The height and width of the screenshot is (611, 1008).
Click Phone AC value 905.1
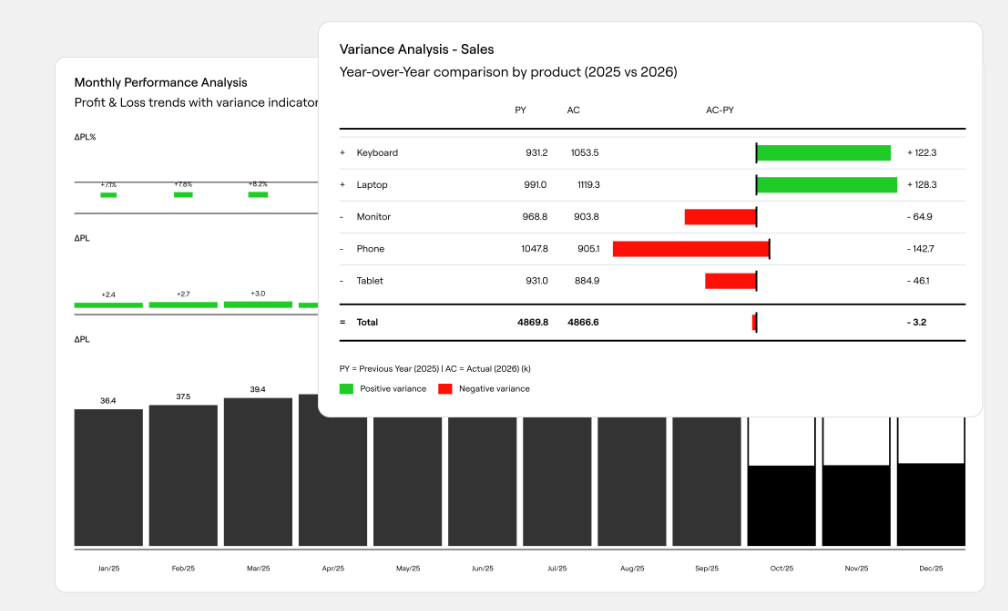(588, 249)
